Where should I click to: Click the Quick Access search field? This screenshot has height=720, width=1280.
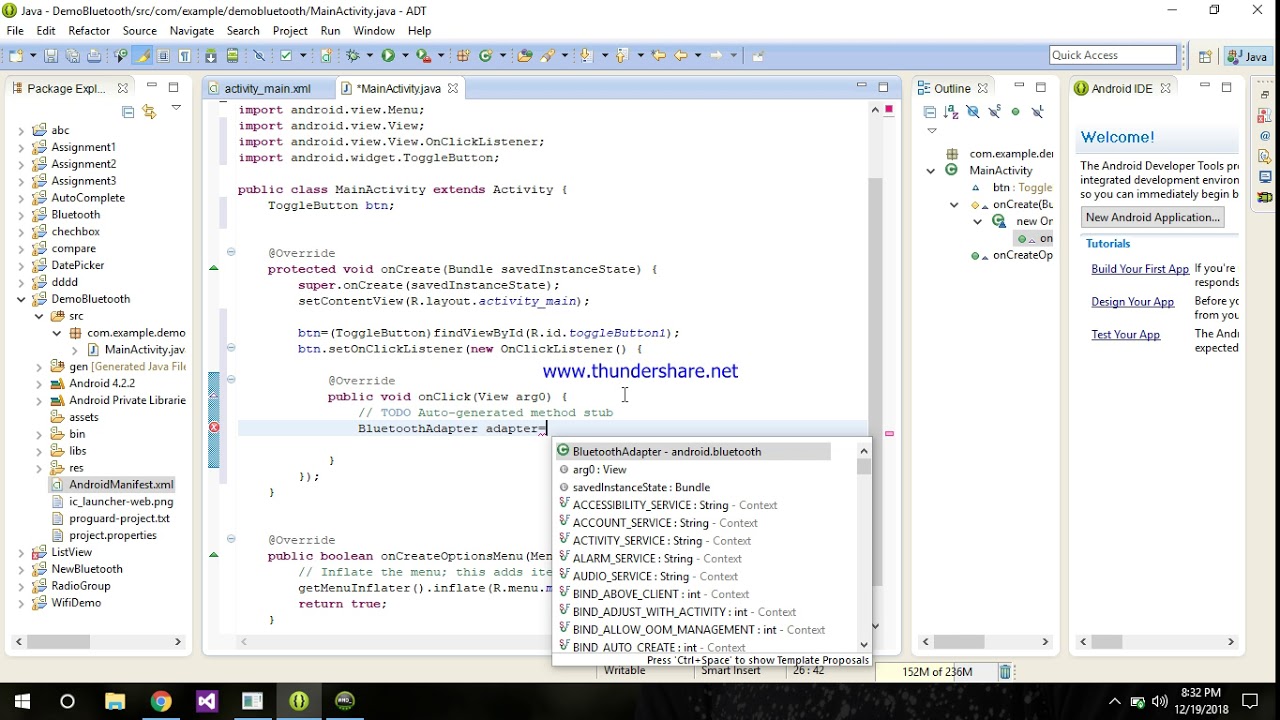tap(1113, 55)
